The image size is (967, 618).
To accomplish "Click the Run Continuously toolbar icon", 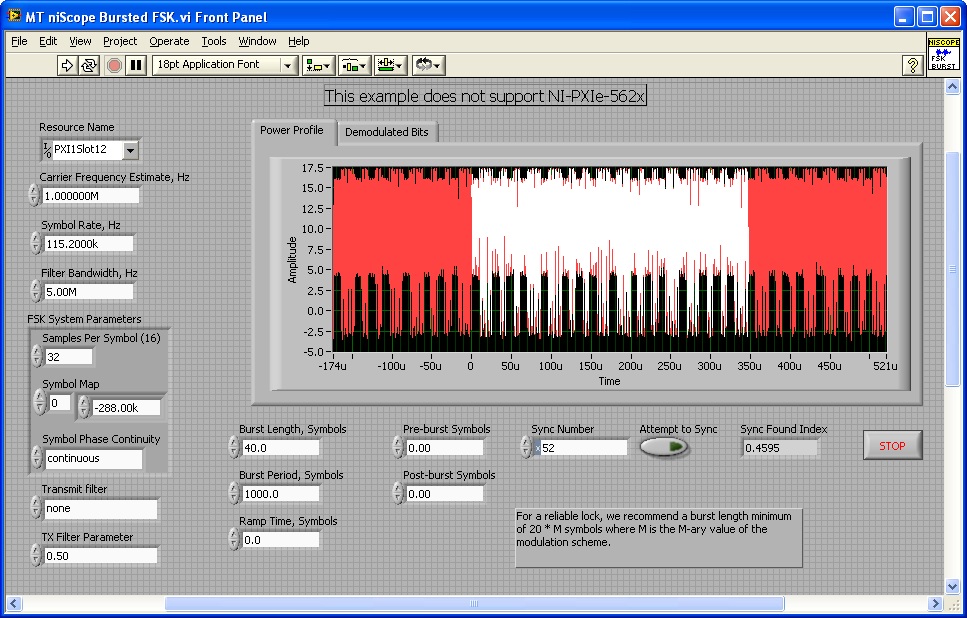I will coord(88,65).
